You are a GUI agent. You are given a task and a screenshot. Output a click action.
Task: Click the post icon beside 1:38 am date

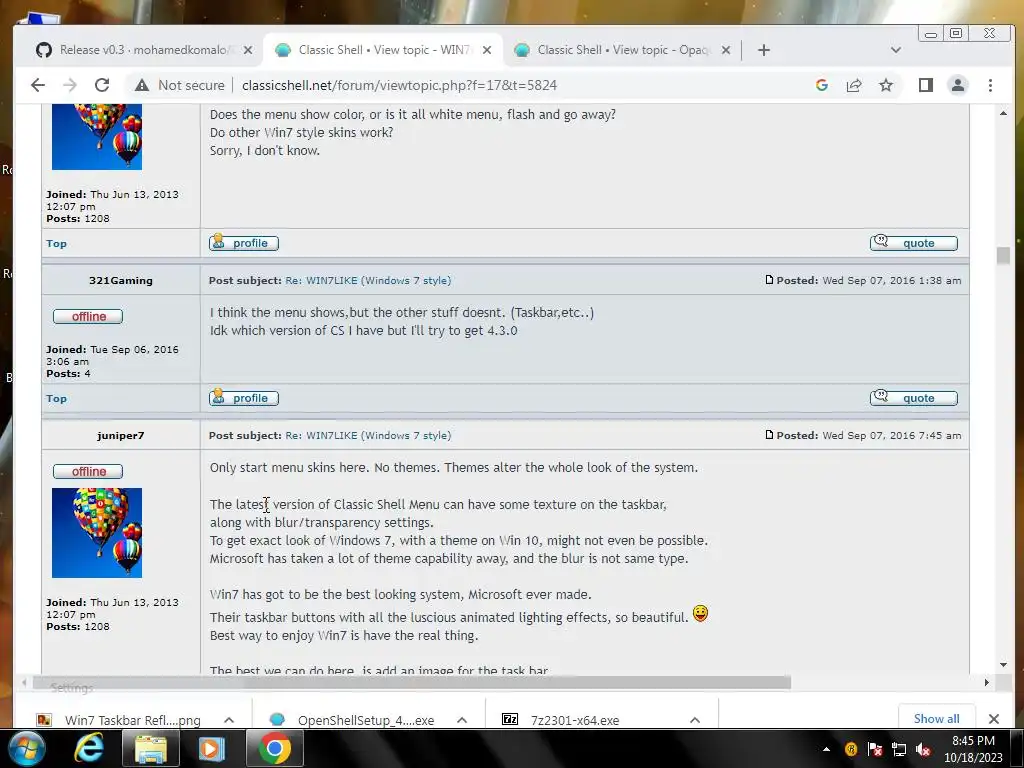pos(769,280)
